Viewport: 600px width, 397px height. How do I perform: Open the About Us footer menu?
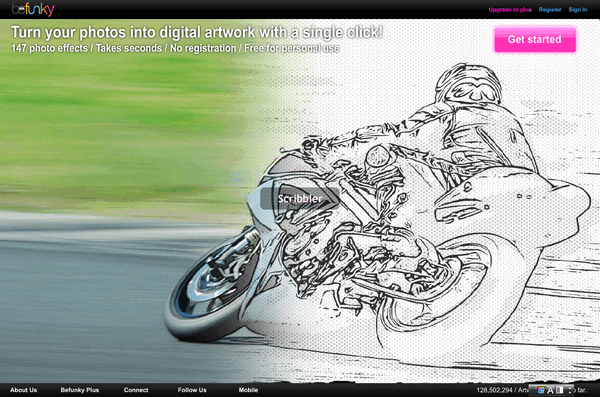point(24,390)
